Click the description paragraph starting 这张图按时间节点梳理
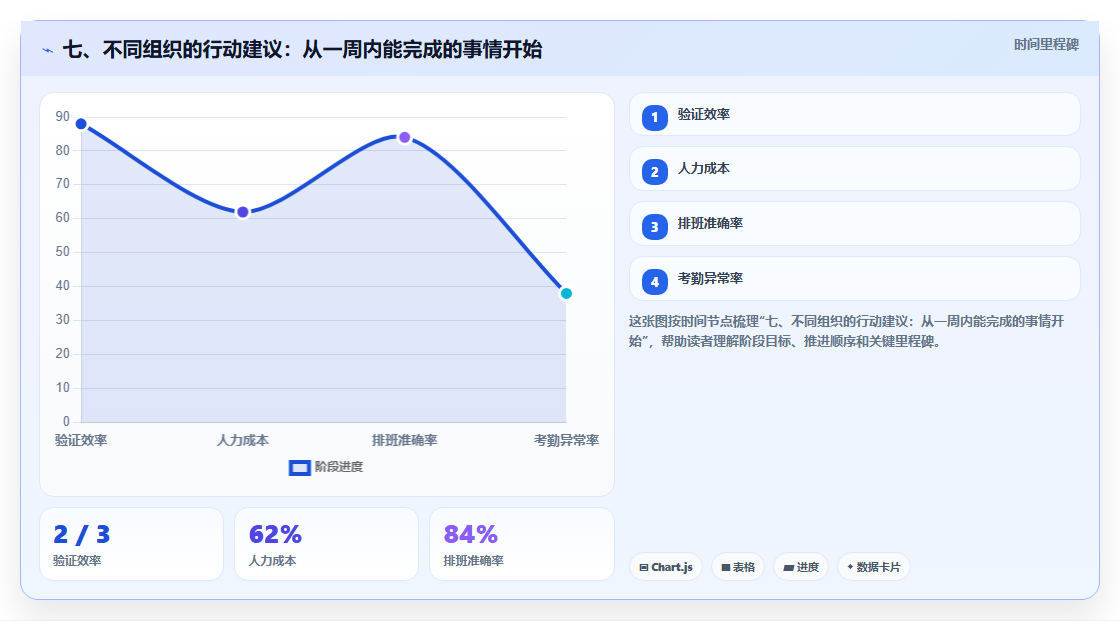Screen dimensions: 1120x621 pyautogui.click(x=846, y=331)
